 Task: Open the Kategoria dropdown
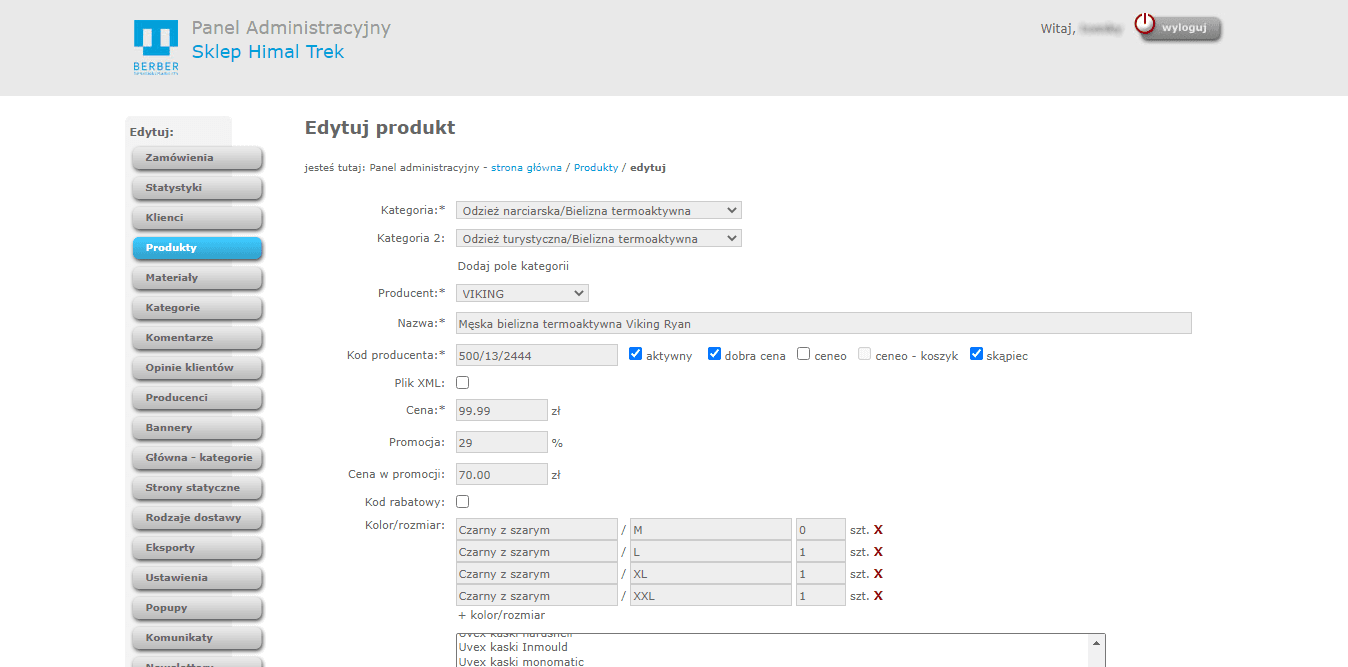pyautogui.click(x=598, y=210)
